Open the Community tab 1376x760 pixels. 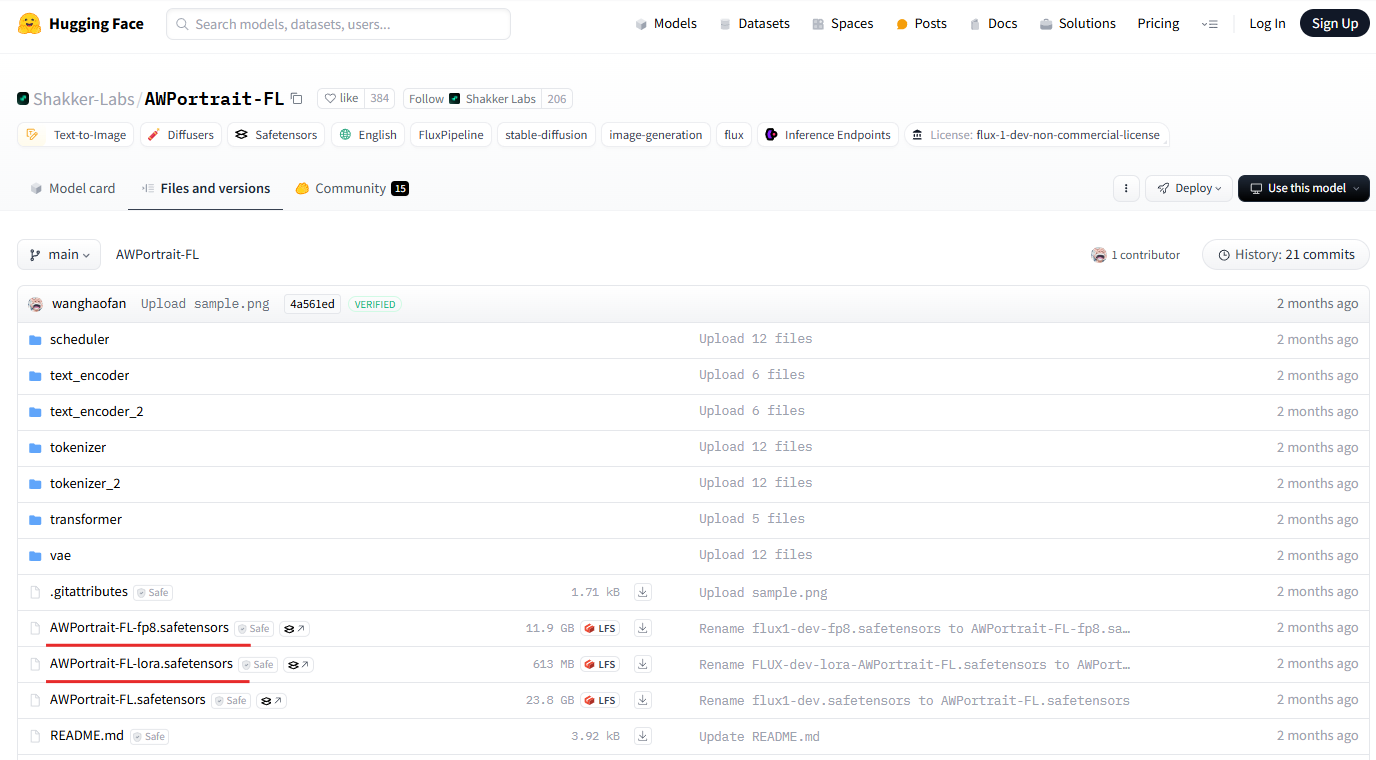(352, 188)
